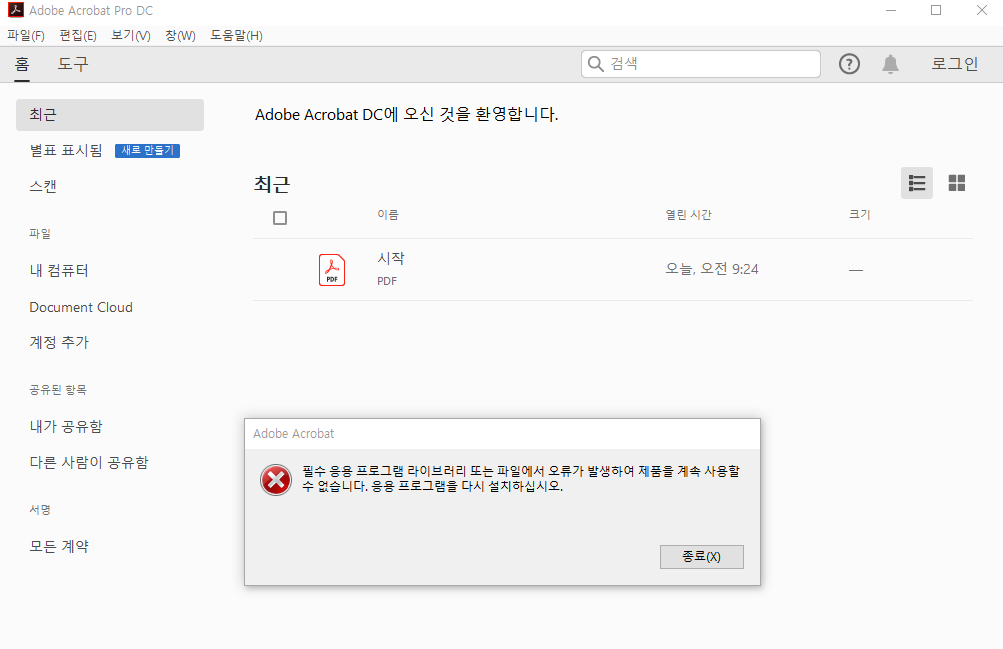Maximize the Acrobat Pro DC window
Viewport: 1003px width, 649px height.
click(x=936, y=10)
